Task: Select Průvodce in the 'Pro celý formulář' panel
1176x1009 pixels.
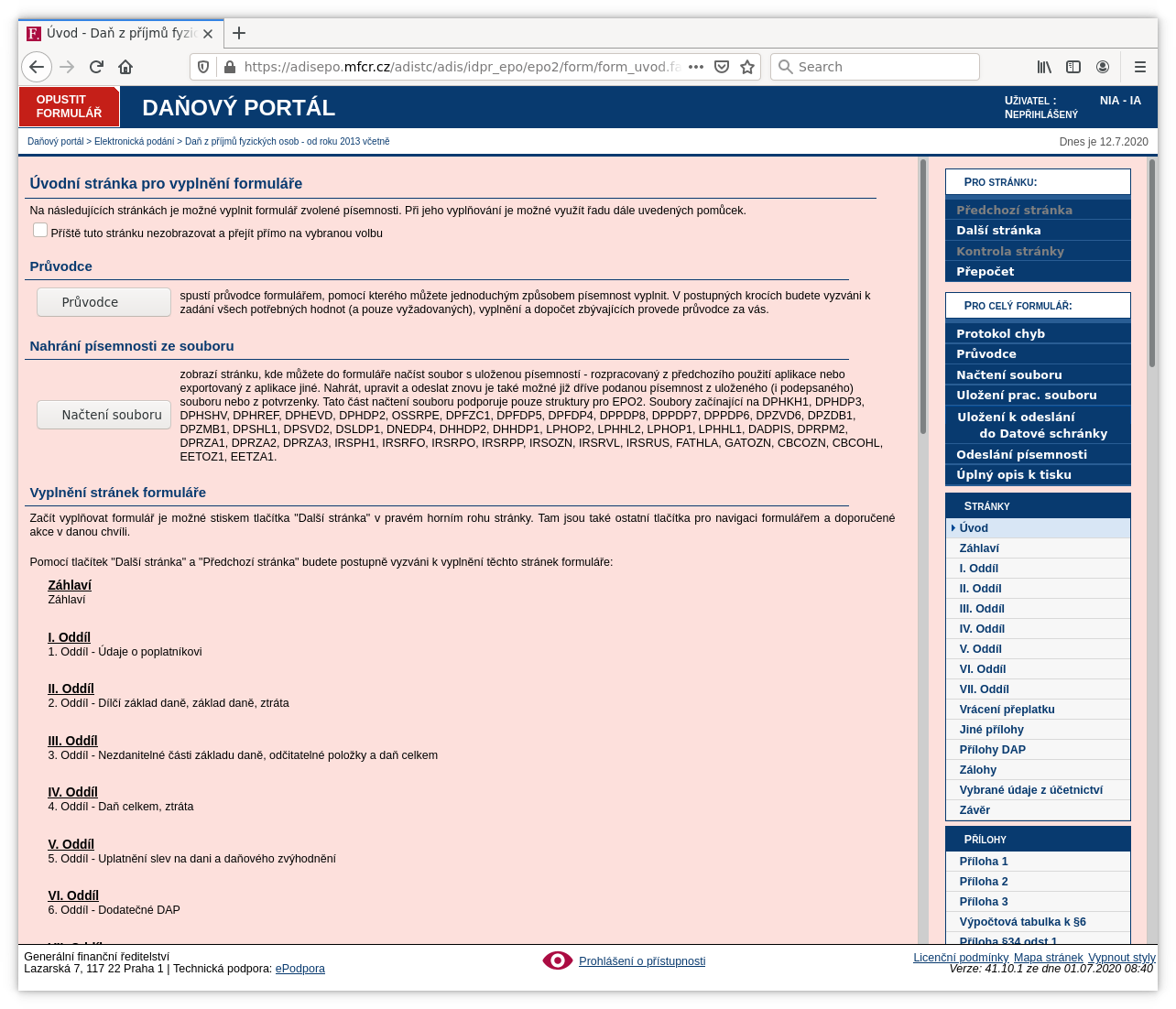Action: 1038,354
